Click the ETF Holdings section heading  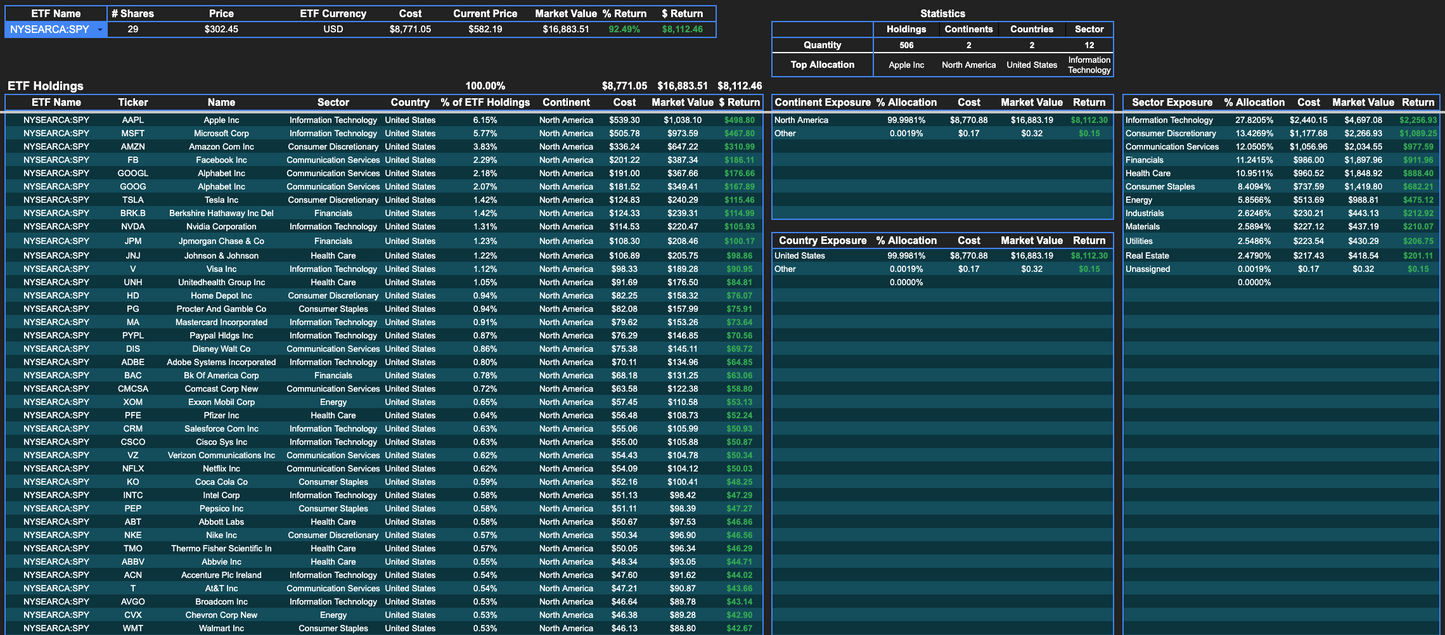coord(46,86)
